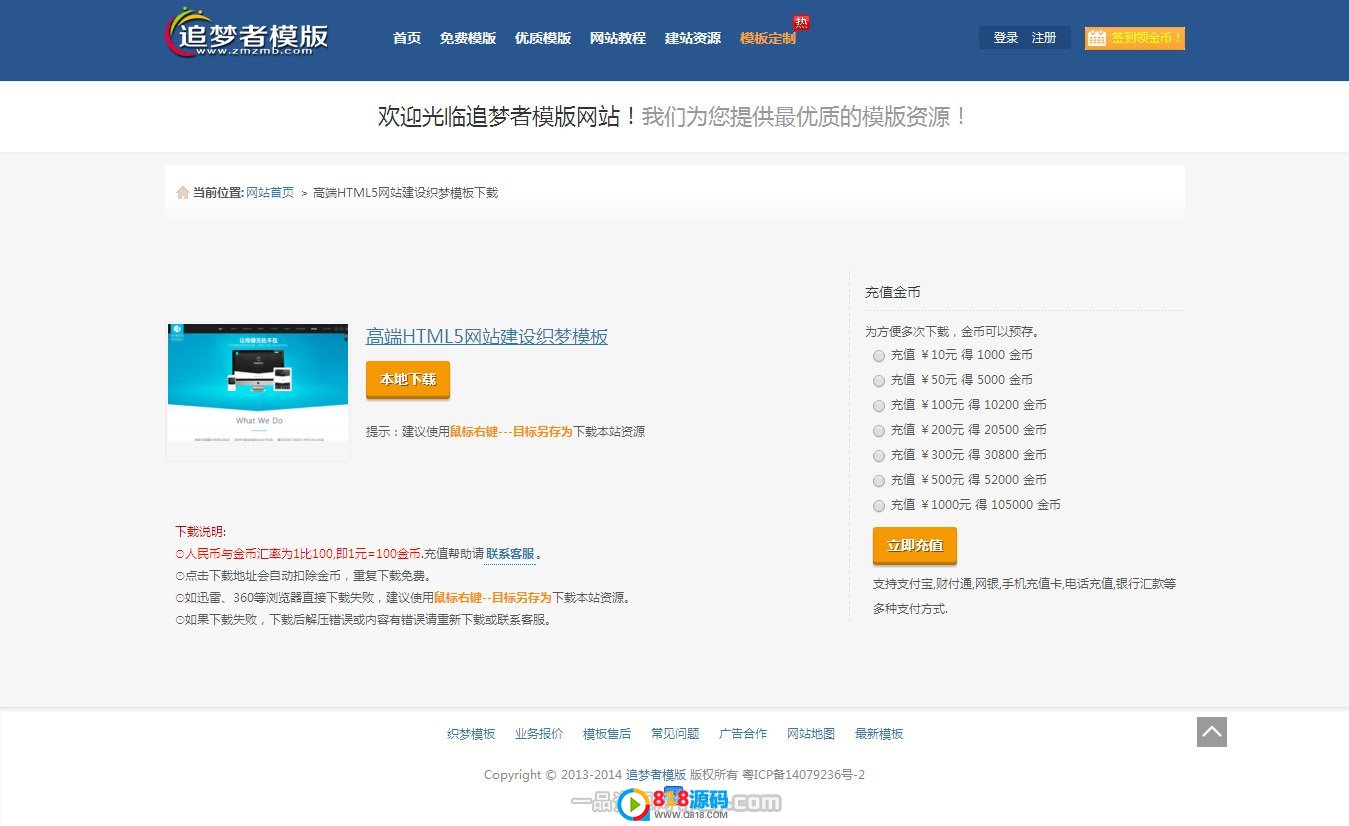Open the 首页 navigation item
Image resolution: width=1349 pixels, height=826 pixels.
pyautogui.click(x=407, y=38)
